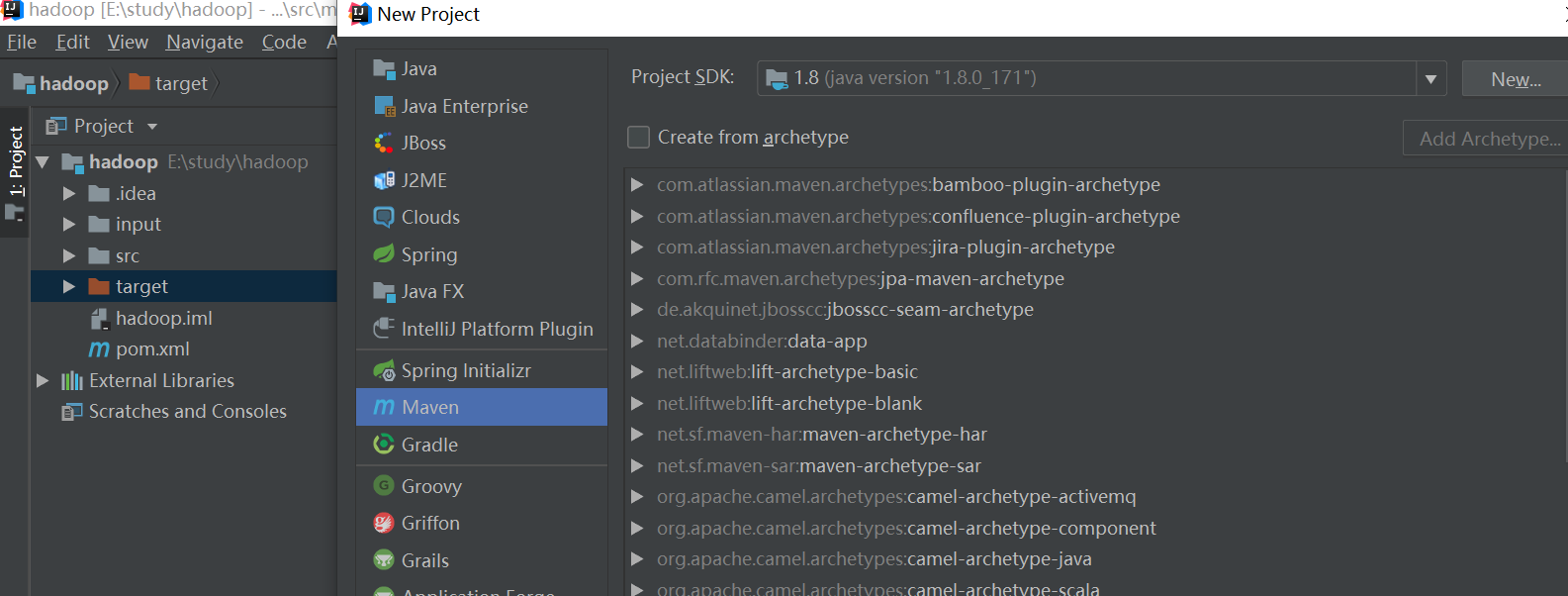
Task: Open the Navigate menu
Action: [x=205, y=42]
